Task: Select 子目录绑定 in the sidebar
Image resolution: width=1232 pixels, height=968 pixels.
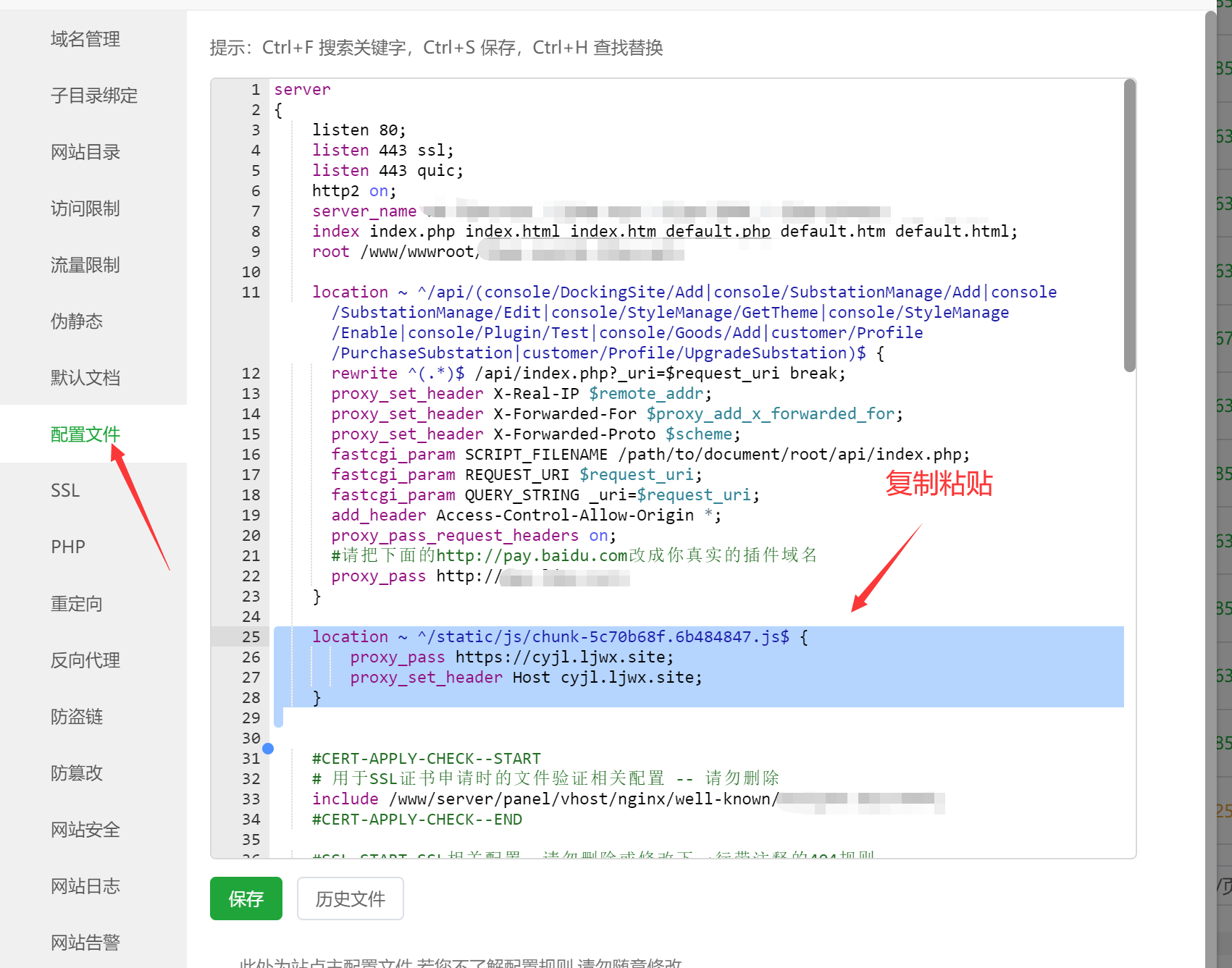Action: pos(93,96)
